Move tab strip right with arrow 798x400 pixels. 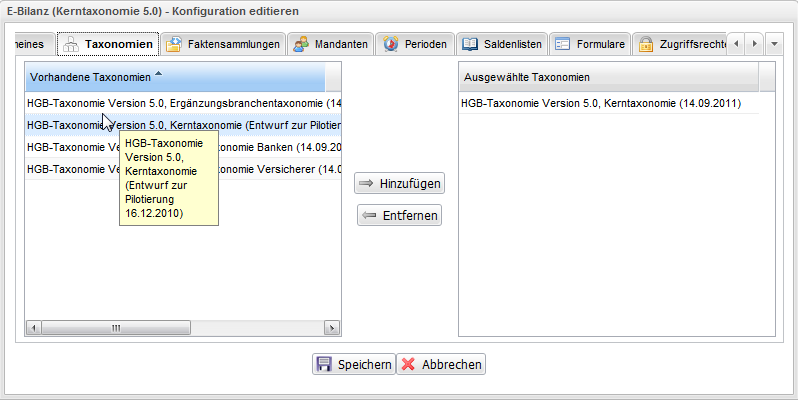point(755,44)
